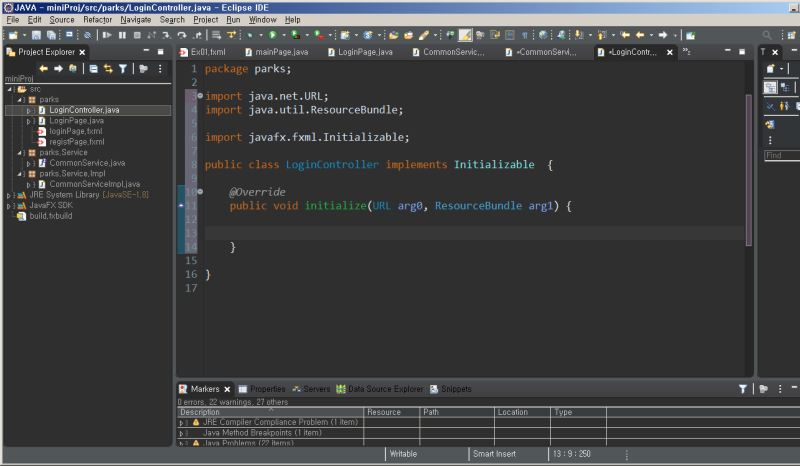Image resolution: width=800 pixels, height=466 pixels.
Task: Open Markers view menu three dots
Action: coord(780,389)
